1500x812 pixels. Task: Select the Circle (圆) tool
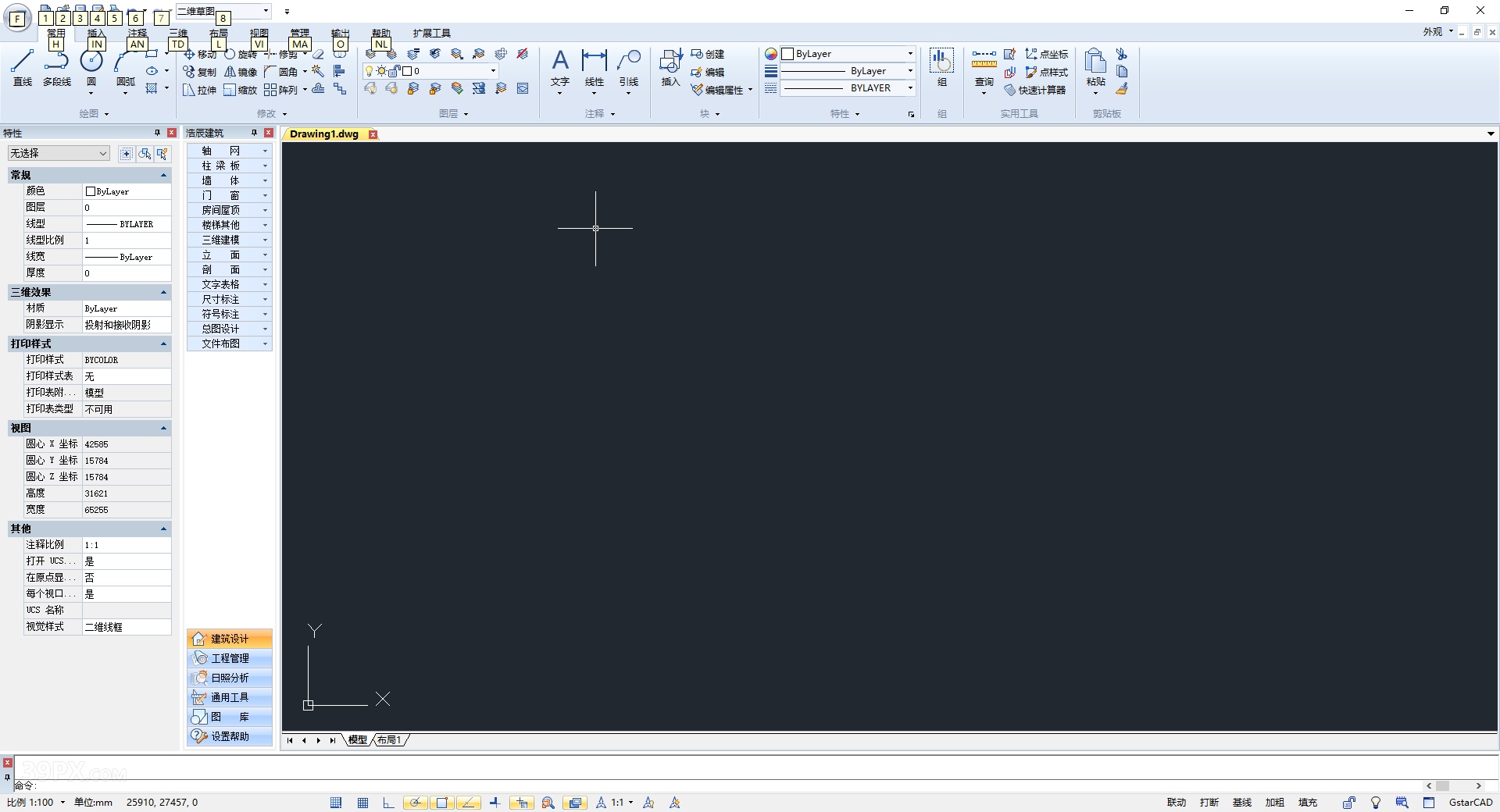point(90,66)
